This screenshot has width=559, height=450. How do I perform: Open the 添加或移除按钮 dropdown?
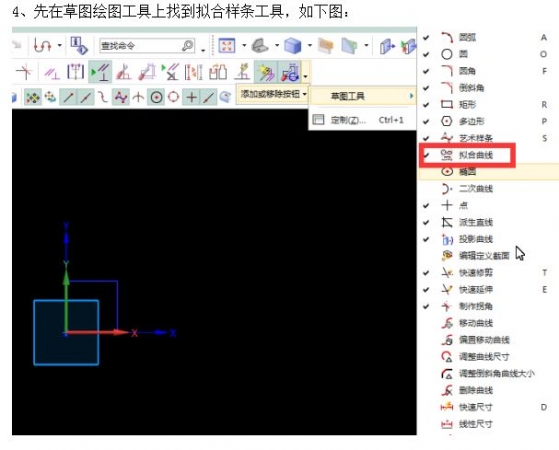[273, 94]
